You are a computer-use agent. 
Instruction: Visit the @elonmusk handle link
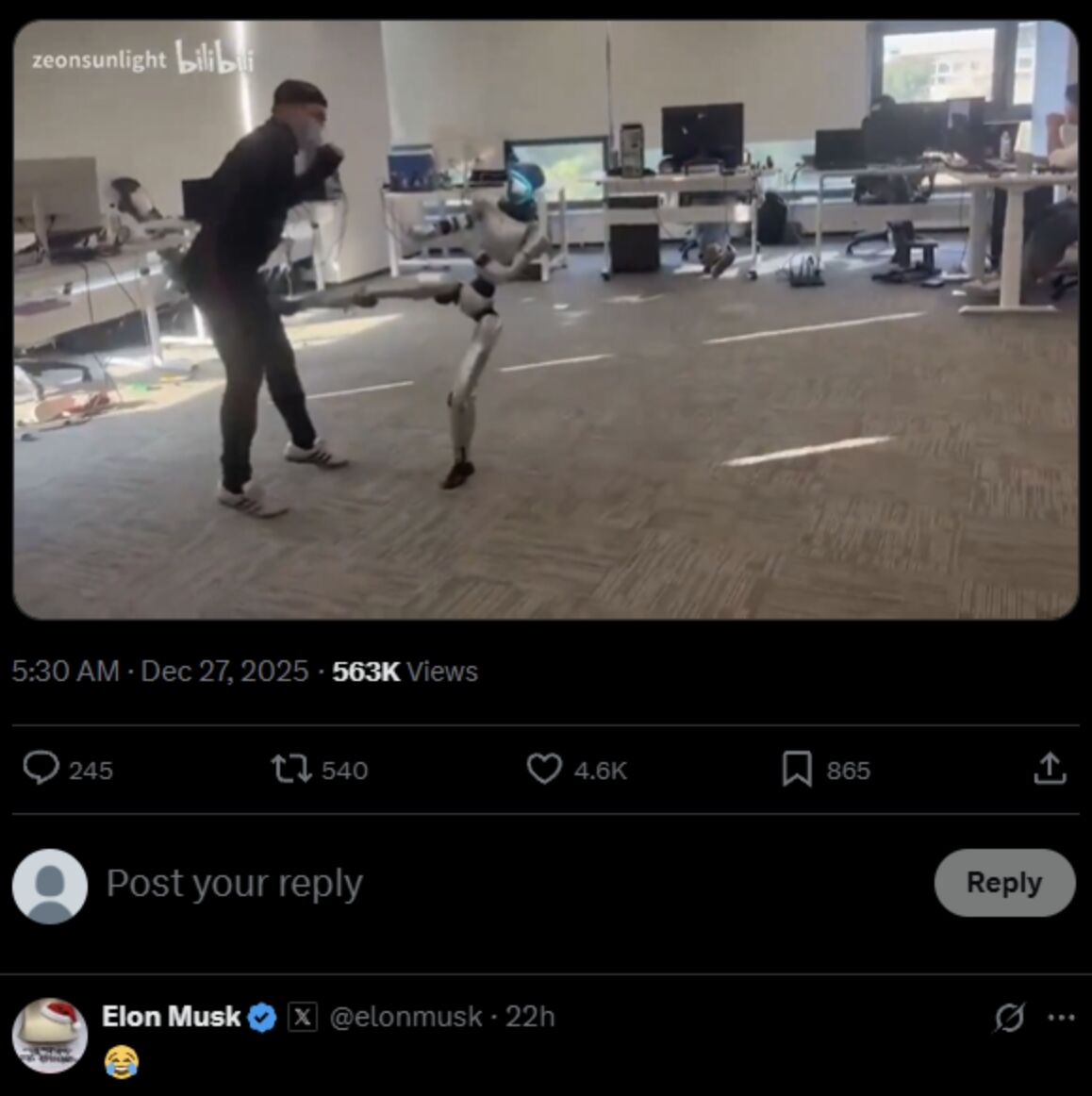(x=405, y=1017)
